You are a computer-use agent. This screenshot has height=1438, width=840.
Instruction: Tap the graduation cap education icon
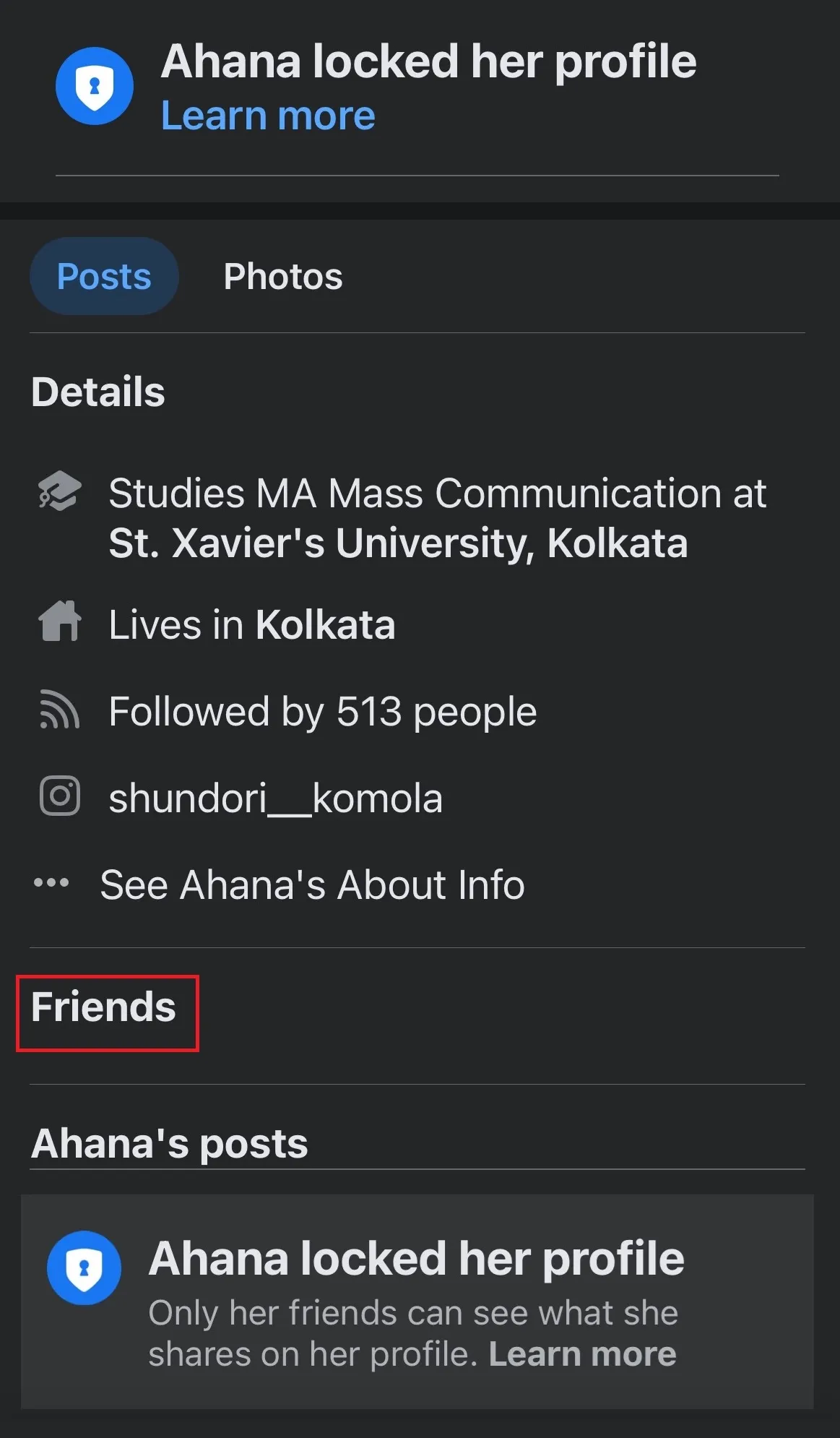point(59,491)
